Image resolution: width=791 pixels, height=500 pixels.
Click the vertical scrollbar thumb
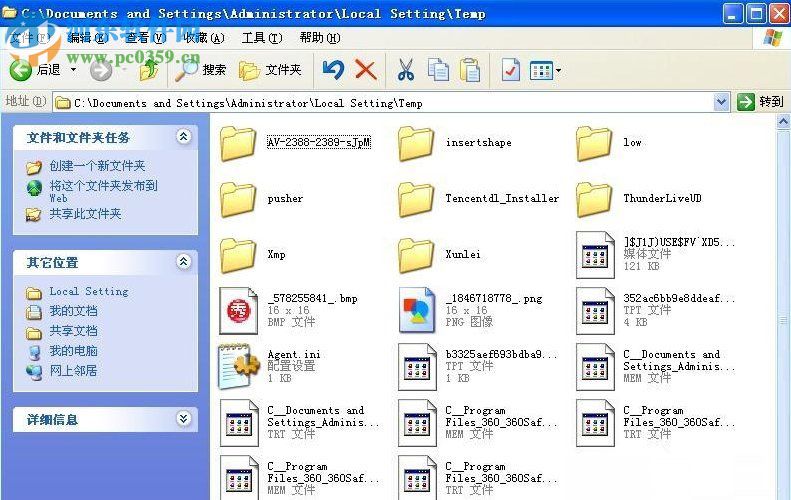point(783,320)
